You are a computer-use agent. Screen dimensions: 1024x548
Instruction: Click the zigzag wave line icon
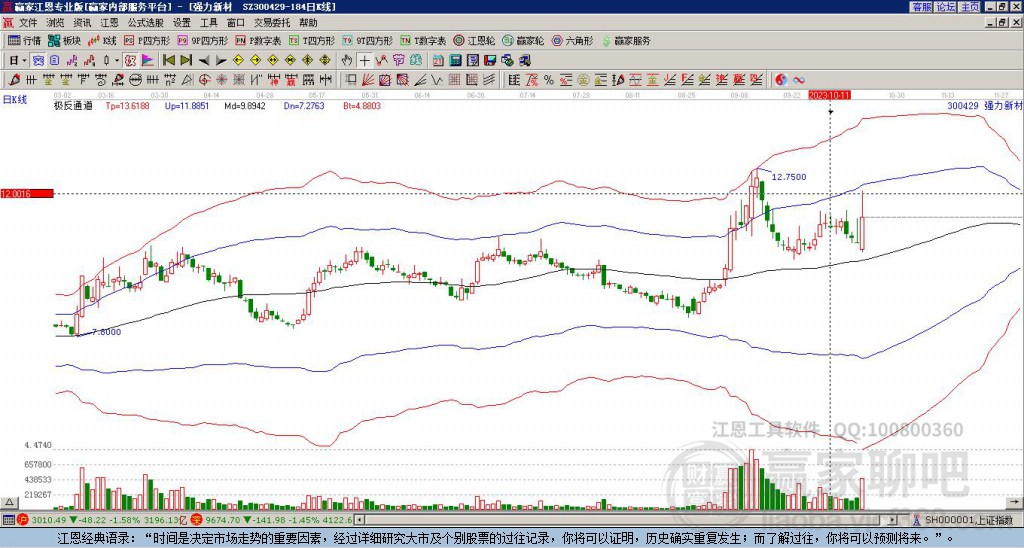436,80
